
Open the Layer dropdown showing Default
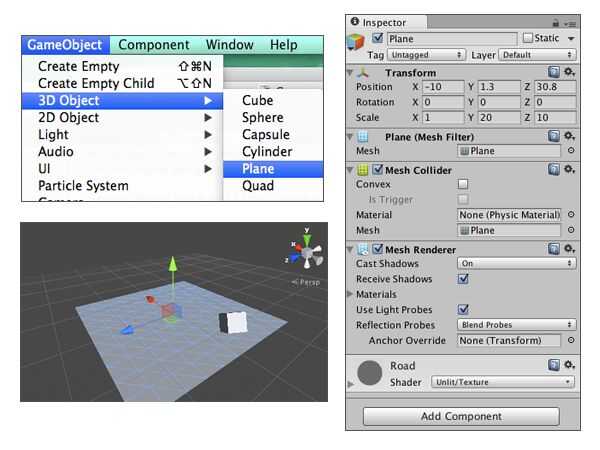click(x=537, y=55)
